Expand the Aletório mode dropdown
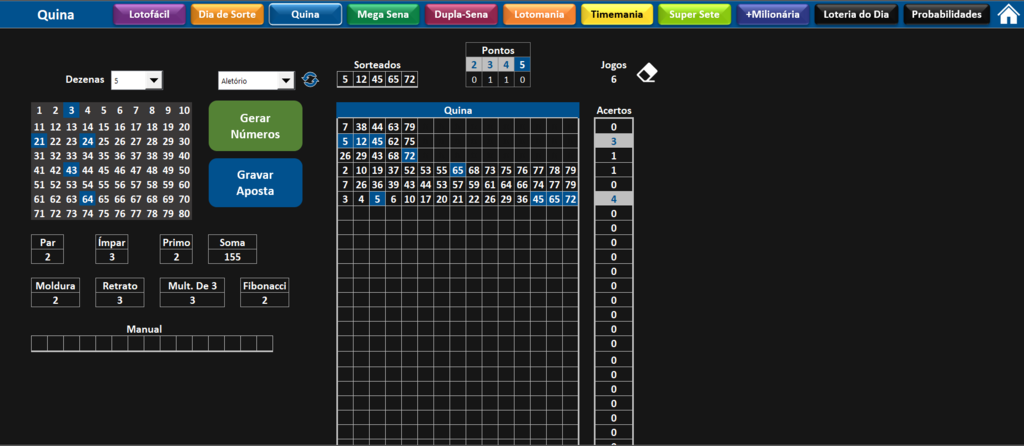 coord(286,80)
